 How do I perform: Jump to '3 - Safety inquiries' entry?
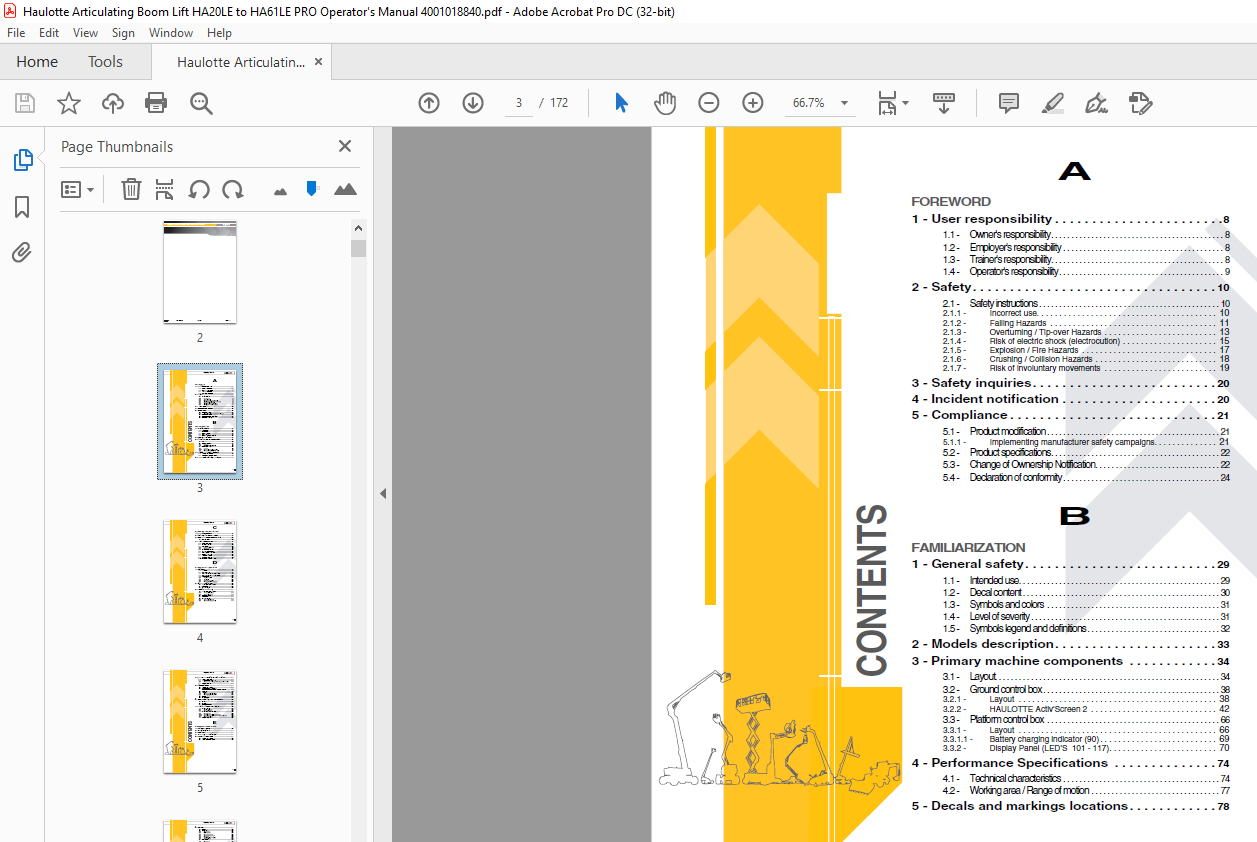tap(1070, 383)
